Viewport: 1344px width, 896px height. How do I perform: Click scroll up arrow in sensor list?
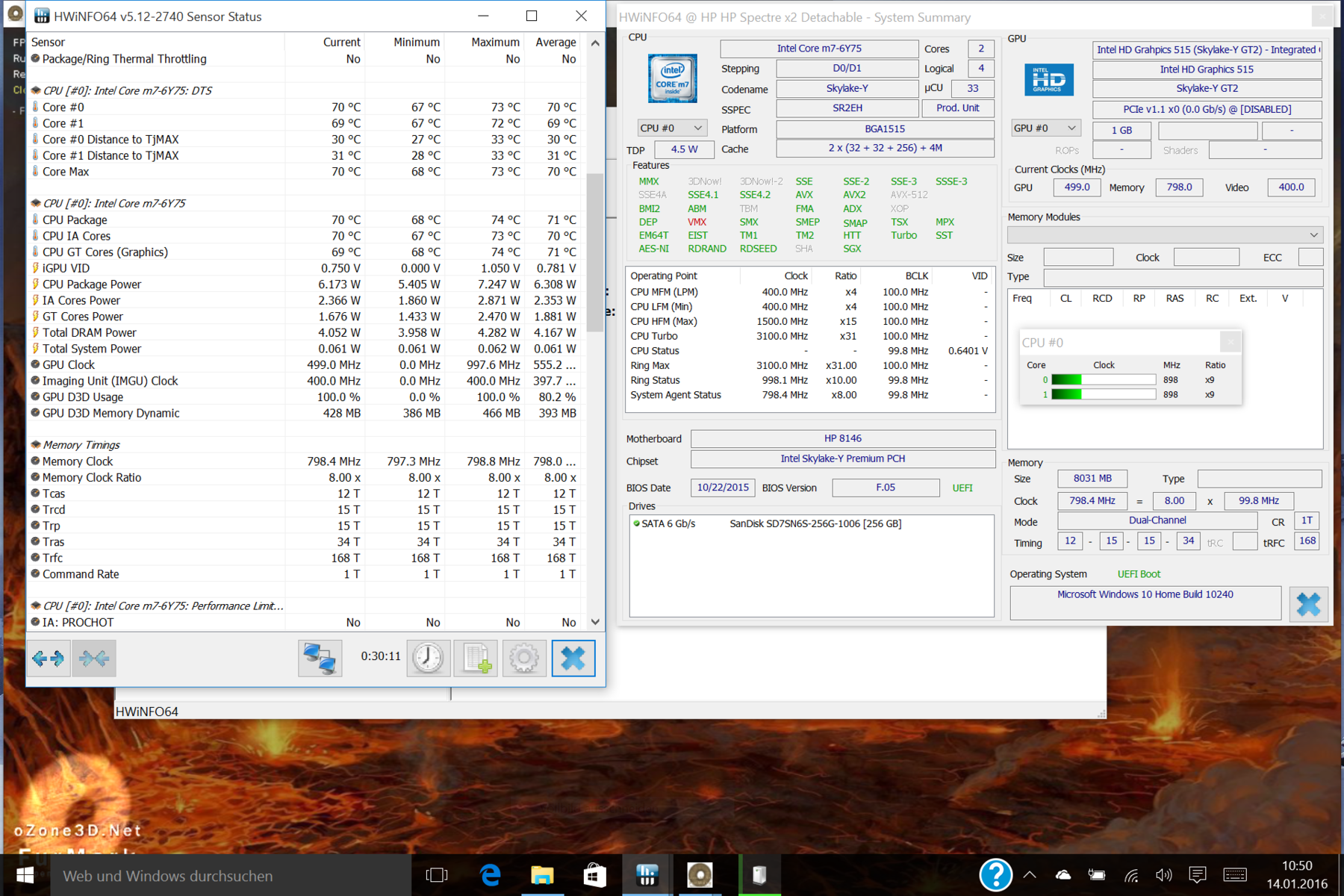click(595, 43)
